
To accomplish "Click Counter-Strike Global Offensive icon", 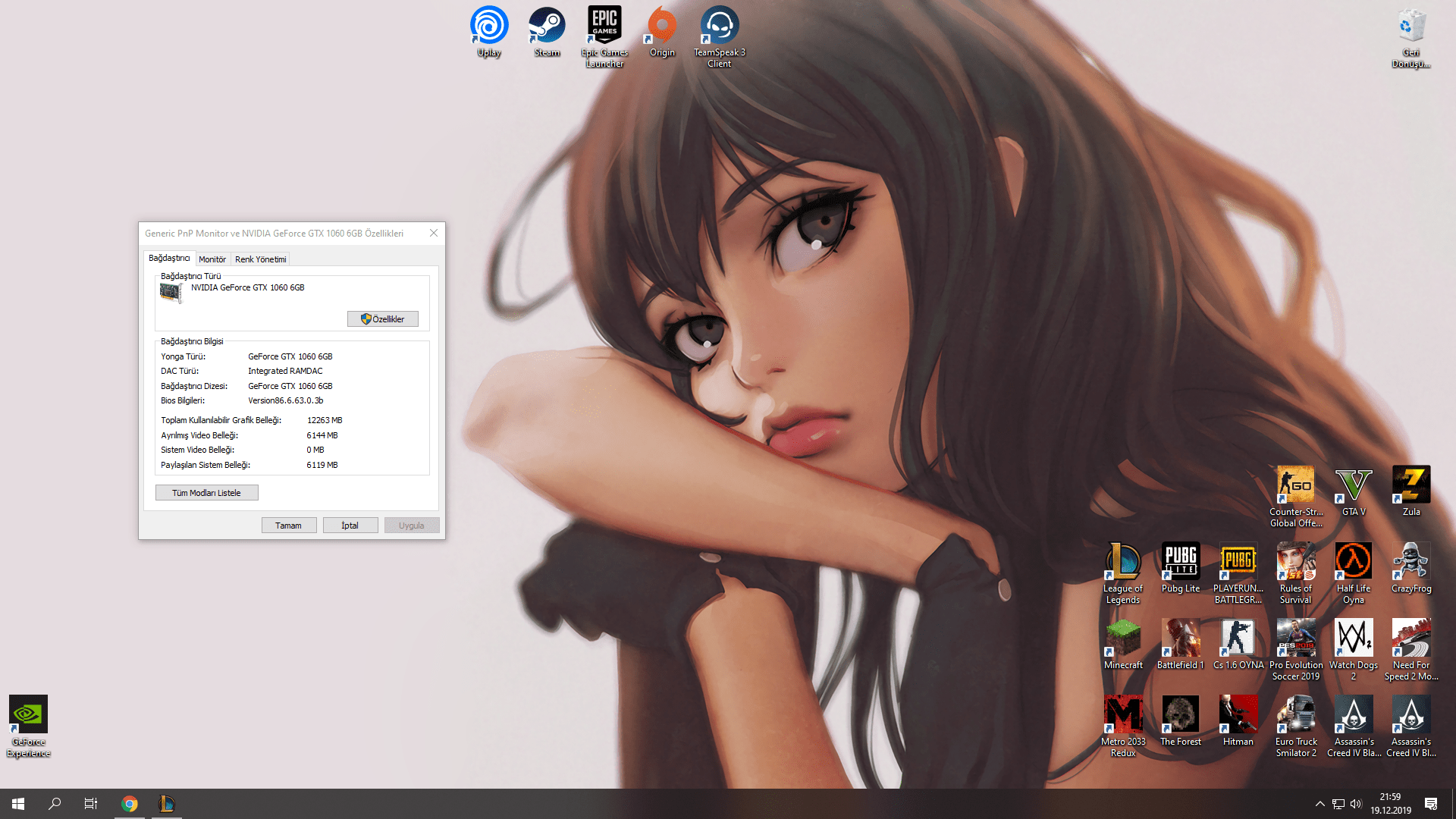I will coord(1296,485).
